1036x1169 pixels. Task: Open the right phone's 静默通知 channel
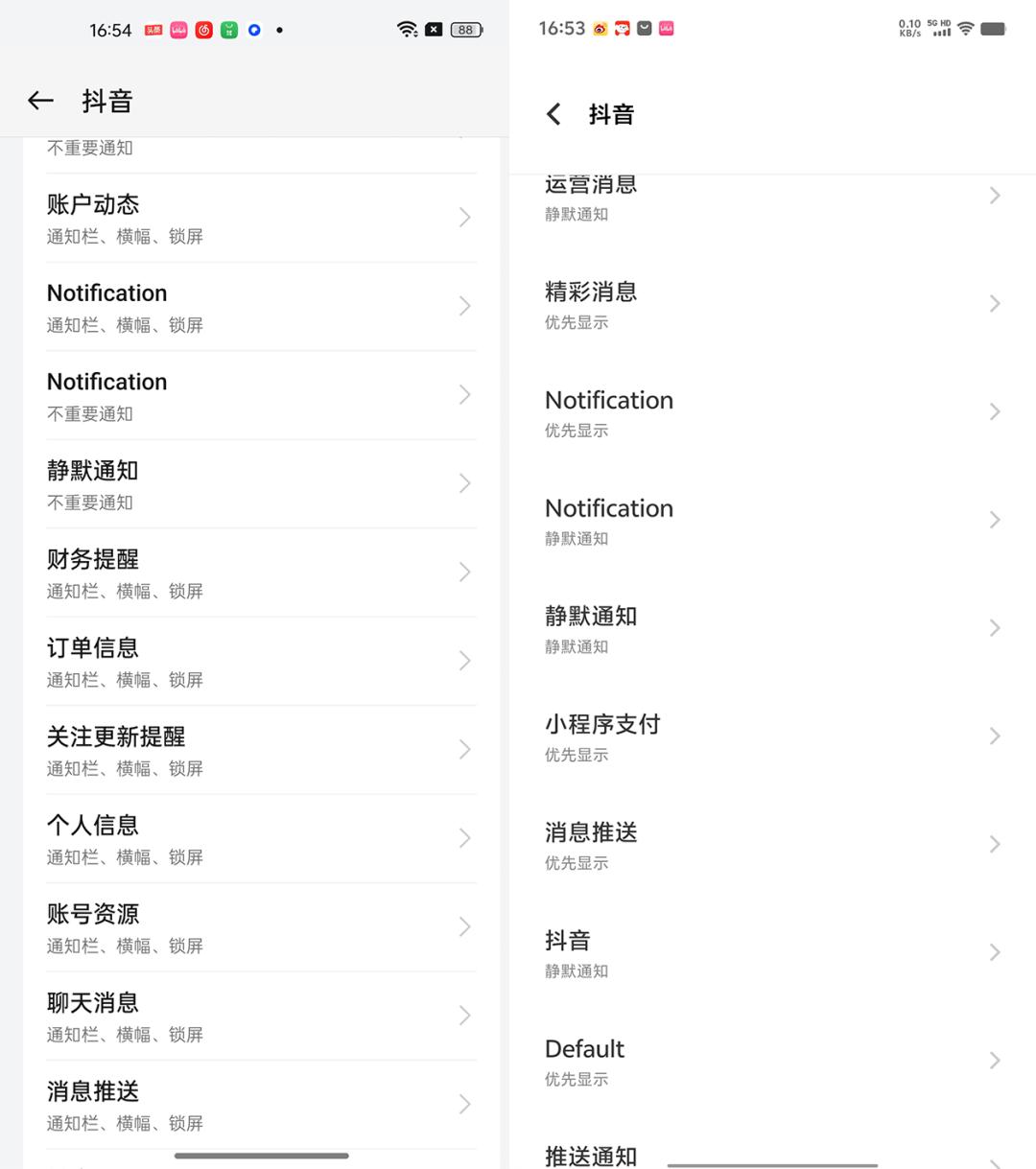(773, 628)
